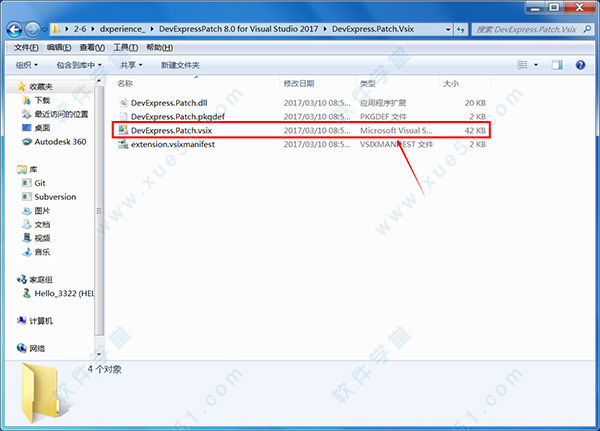Viewport: 600px width, 431px height.
Task: Open the address bar history dropdown
Action: pyautogui.click(x=448, y=29)
